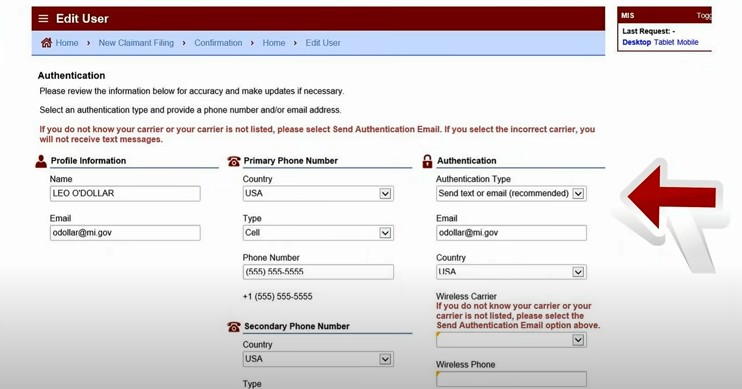Open Confirmation breadcrumb link
The image size is (742, 389).
click(218, 43)
